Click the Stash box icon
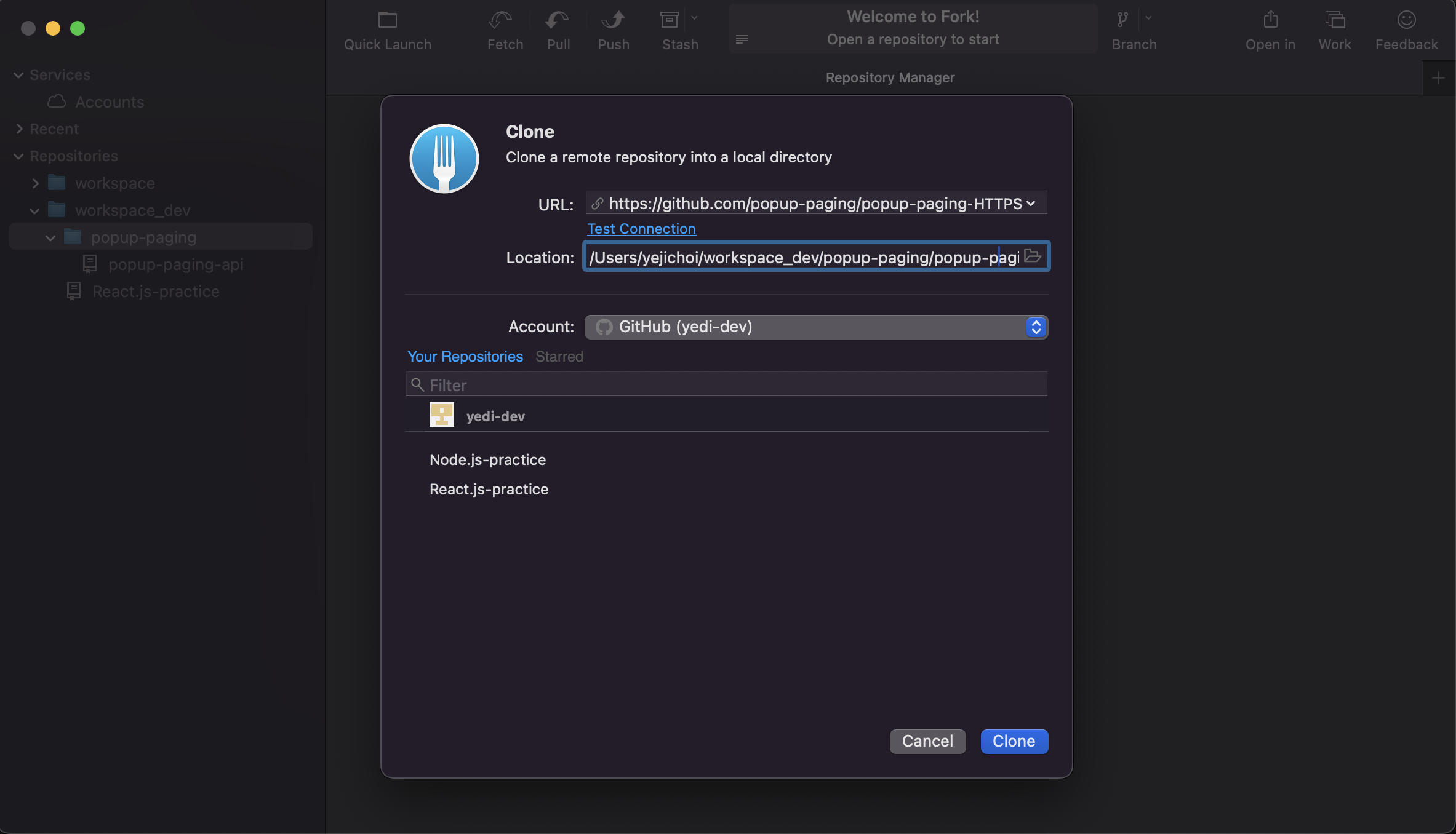The height and width of the screenshot is (834, 1456). 670,20
